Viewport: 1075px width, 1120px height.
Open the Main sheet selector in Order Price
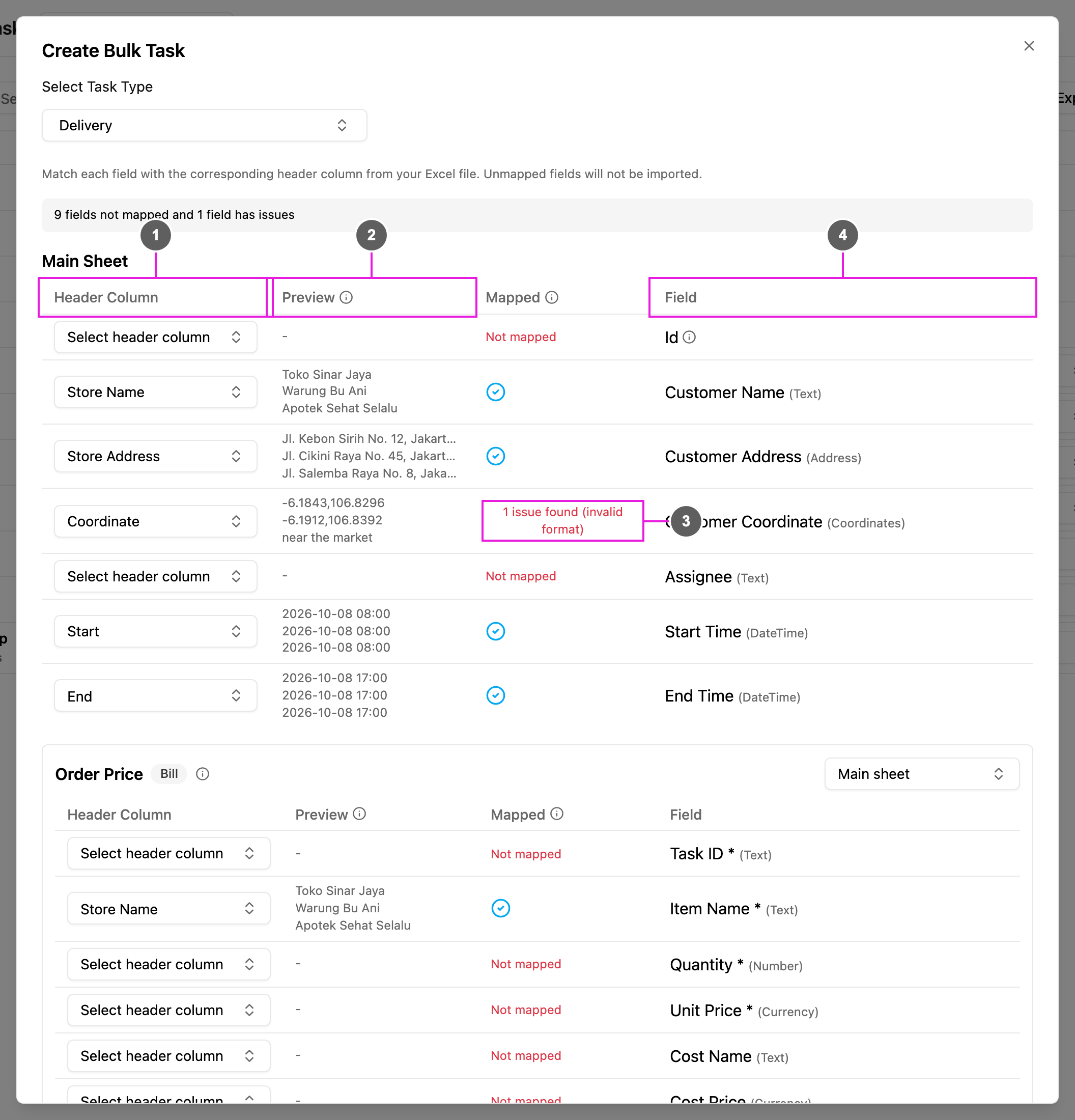[x=921, y=774]
